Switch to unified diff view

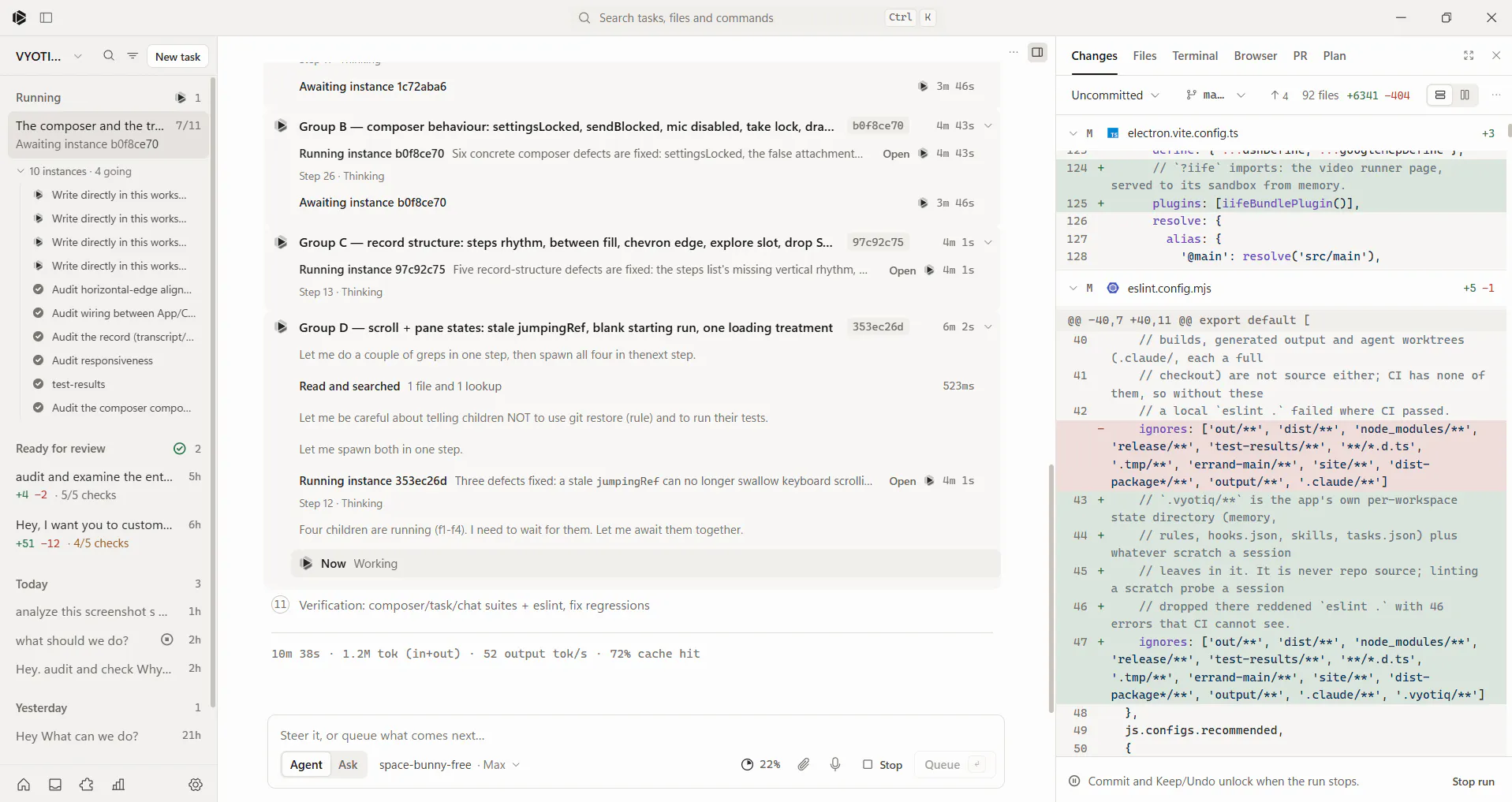point(1440,95)
